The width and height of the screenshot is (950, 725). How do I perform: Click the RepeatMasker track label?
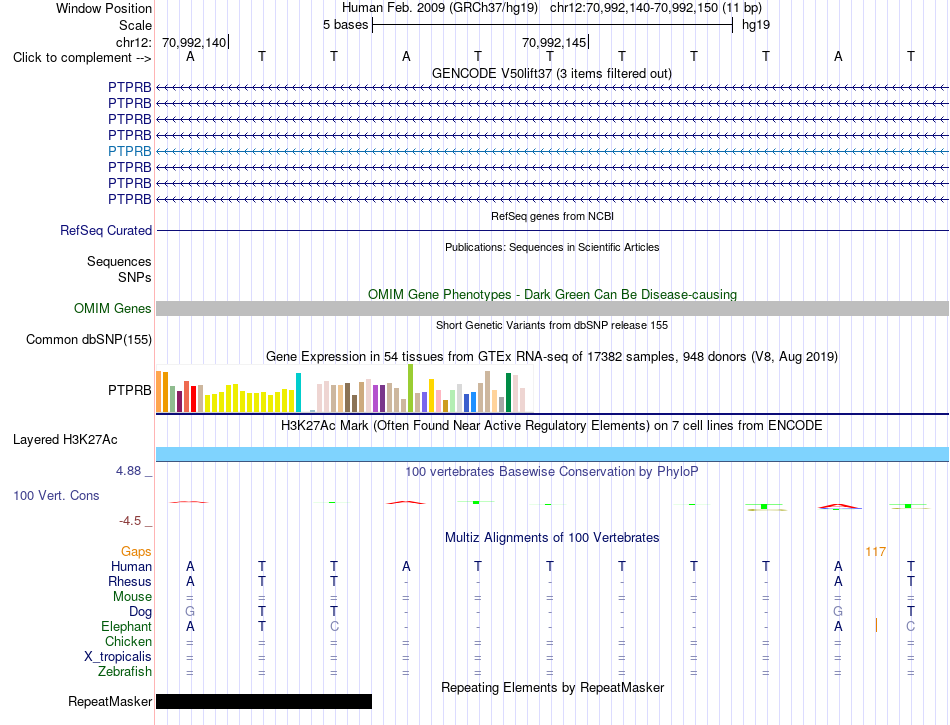(110, 701)
